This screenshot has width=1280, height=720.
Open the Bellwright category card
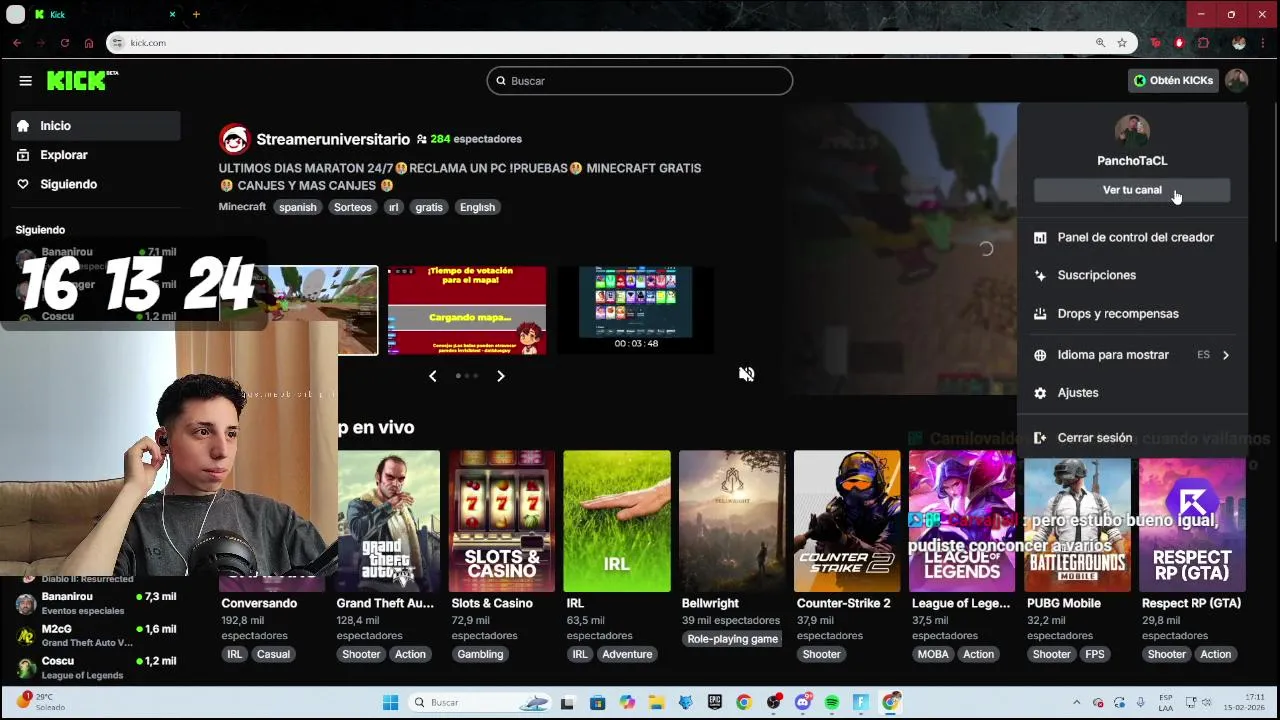pyautogui.click(x=732, y=521)
